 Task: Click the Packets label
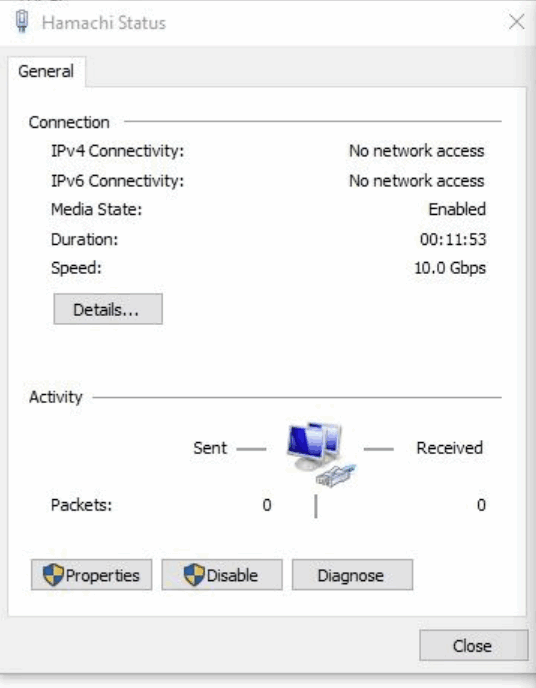click(x=82, y=505)
